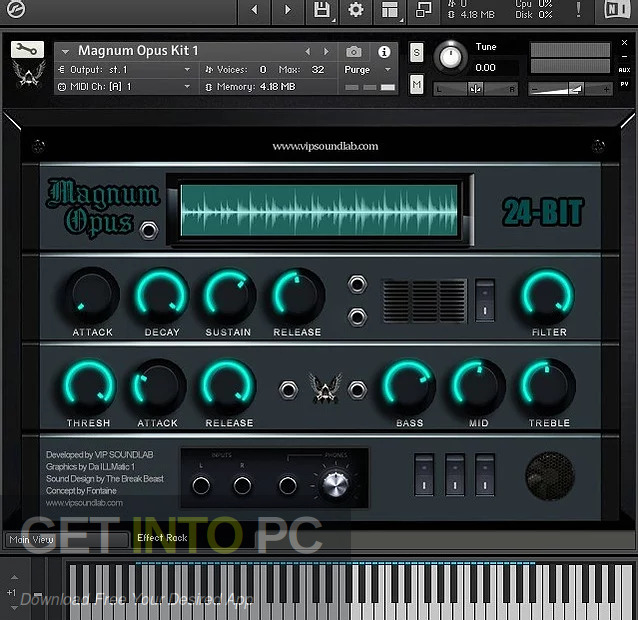Click the Thresh knob
Viewport: 638px width, 620px height.
[x=89, y=385]
